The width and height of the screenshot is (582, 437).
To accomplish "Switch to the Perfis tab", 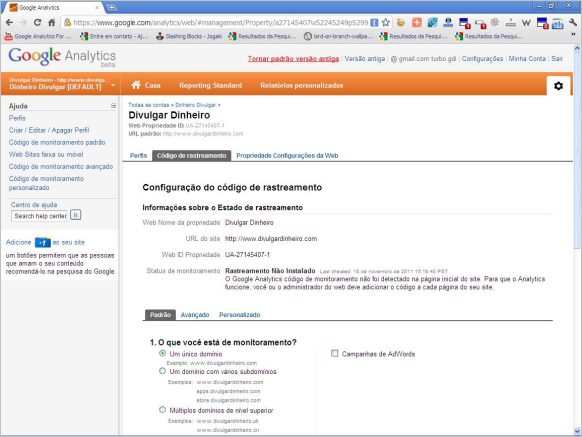I will (138, 156).
